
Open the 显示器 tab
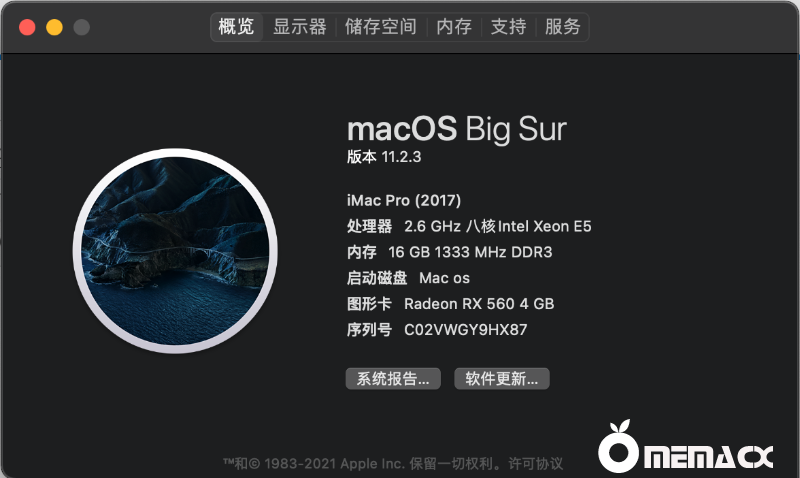299,27
